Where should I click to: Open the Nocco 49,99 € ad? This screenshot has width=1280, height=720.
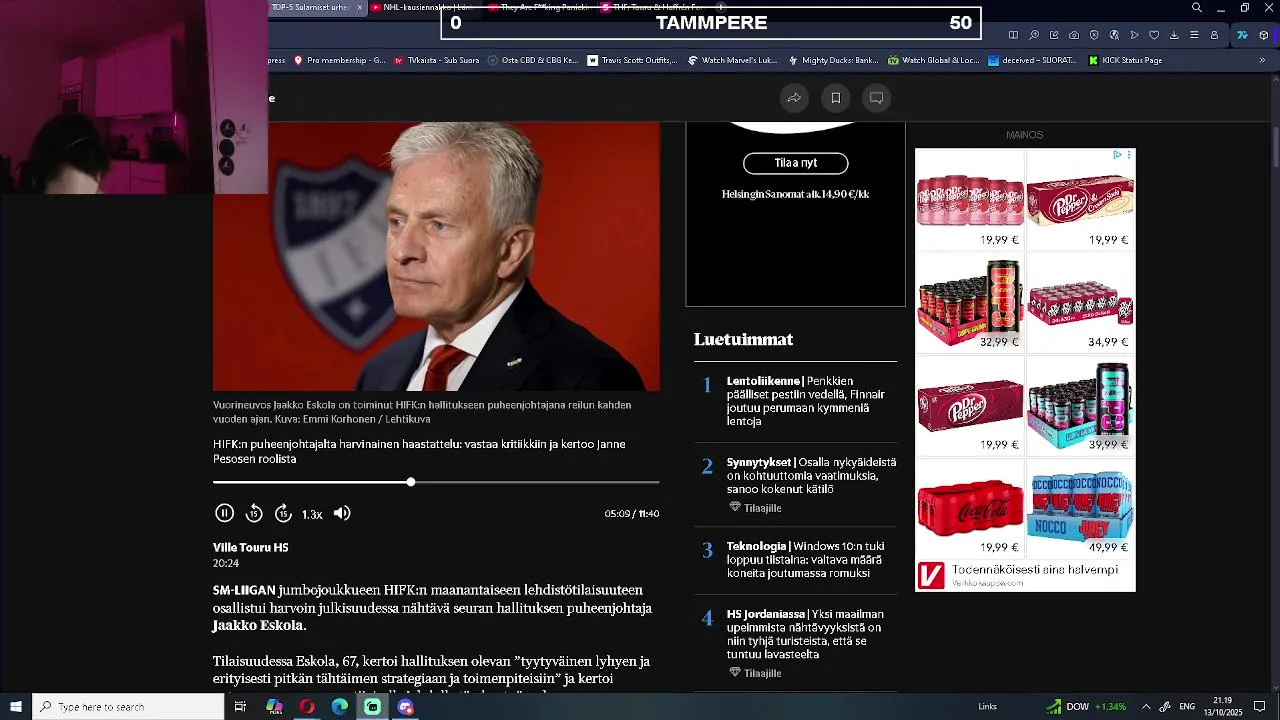click(1080, 508)
